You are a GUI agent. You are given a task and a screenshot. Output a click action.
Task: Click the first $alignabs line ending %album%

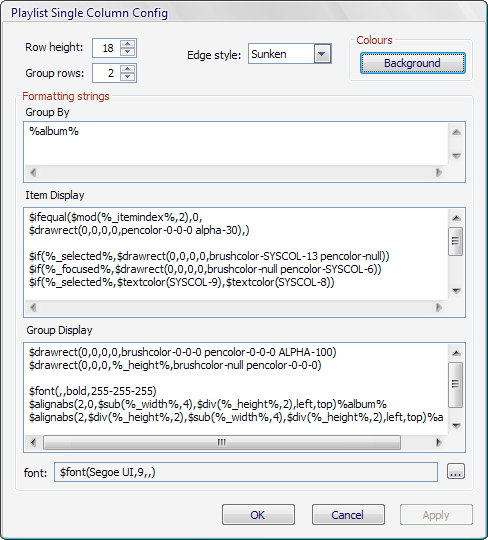coord(208,404)
